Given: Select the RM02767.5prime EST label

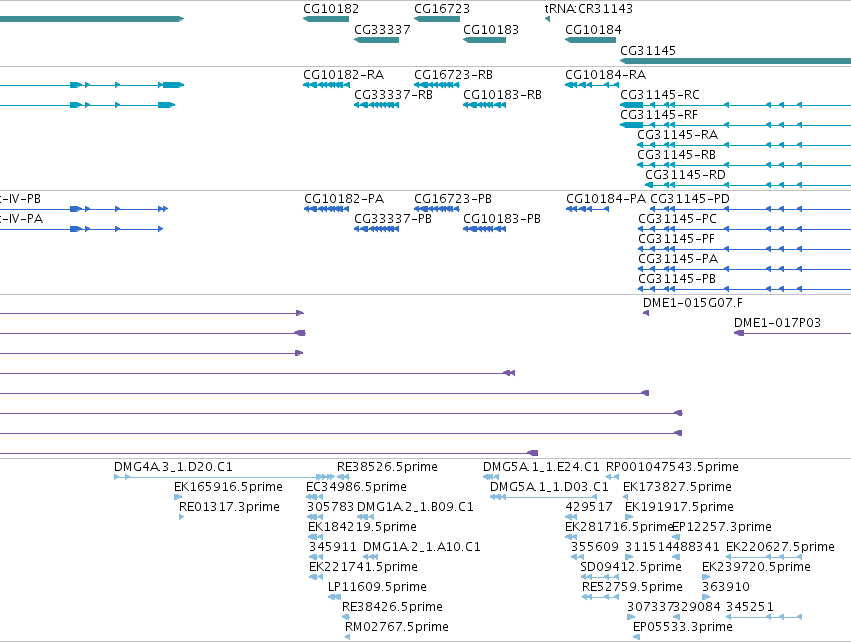Looking at the screenshot, I should [x=397, y=627].
